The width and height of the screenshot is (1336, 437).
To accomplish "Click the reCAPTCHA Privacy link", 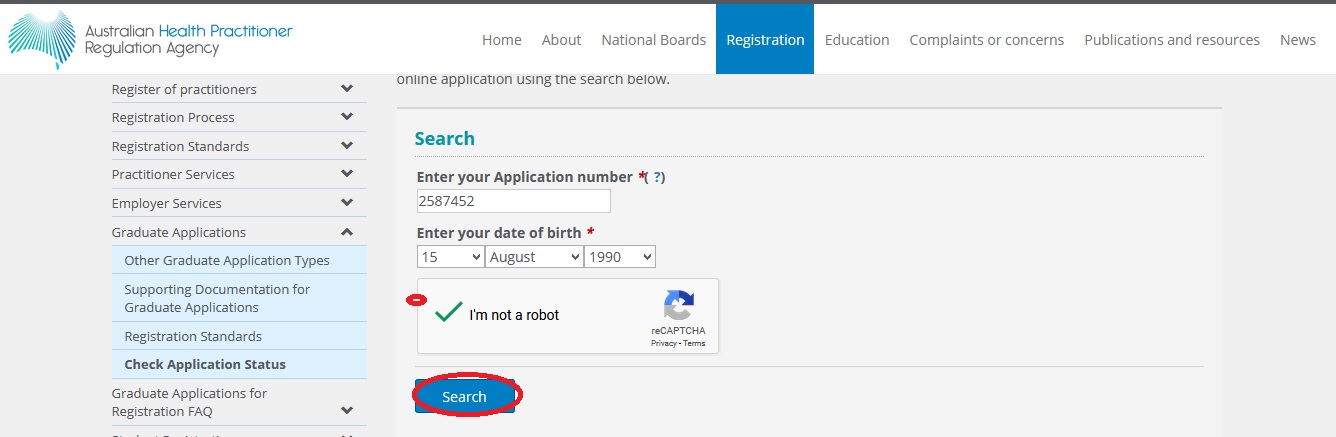I will pos(663,343).
